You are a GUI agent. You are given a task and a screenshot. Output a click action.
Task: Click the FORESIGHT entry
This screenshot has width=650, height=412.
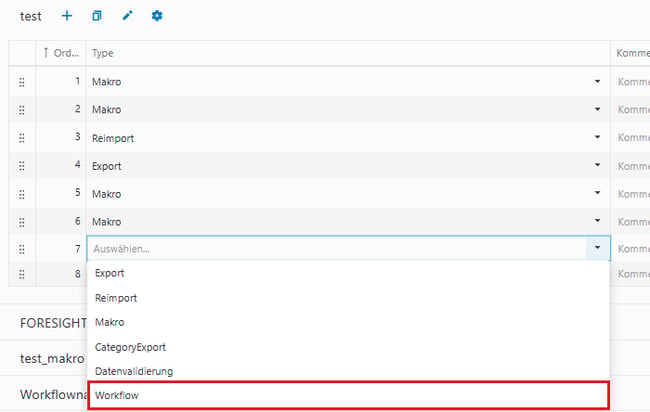click(x=53, y=323)
